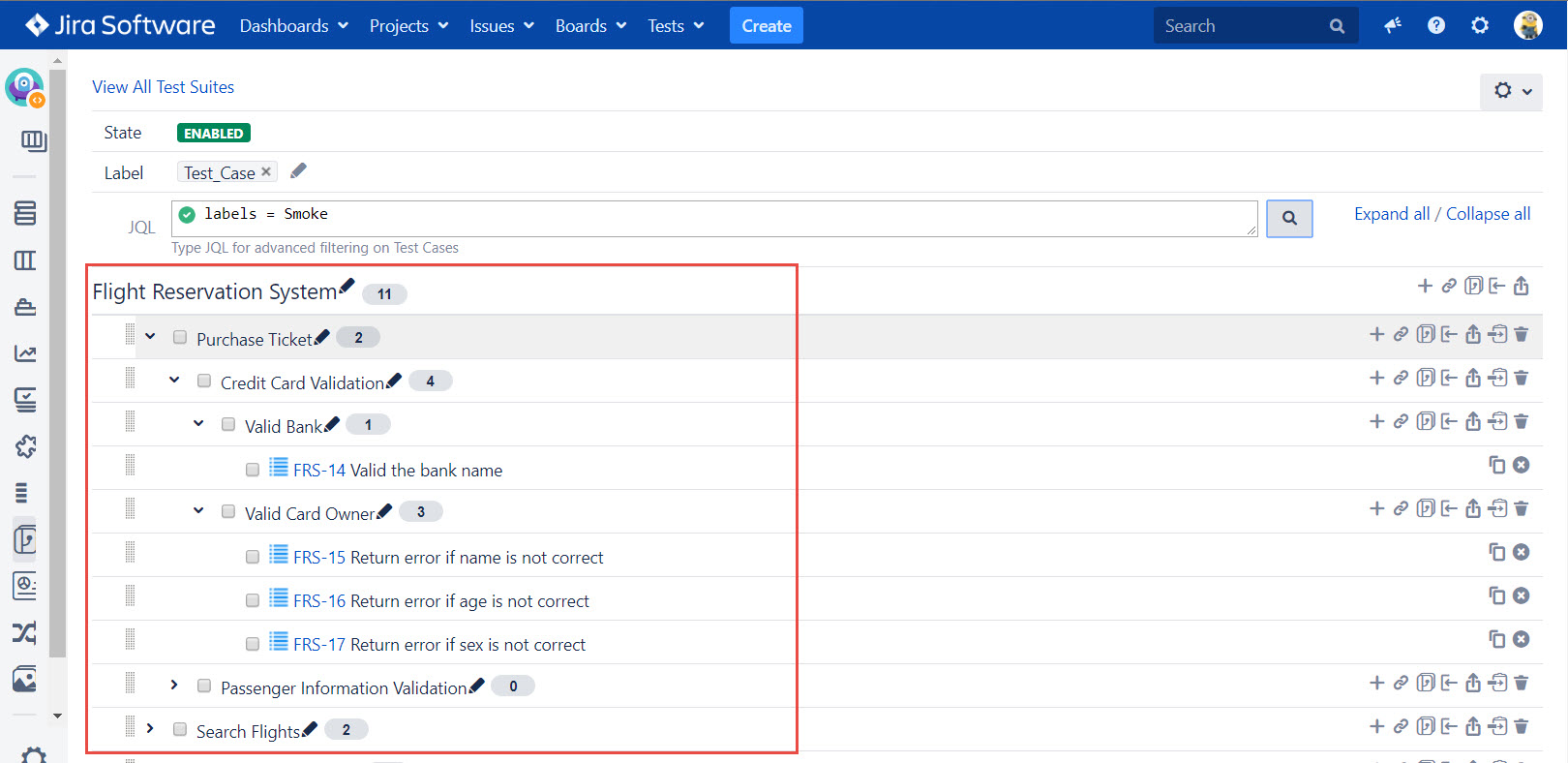Expand the Search Flights folder
The width and height of the screenshot is (1568, 763).
(x=150, y=728)
